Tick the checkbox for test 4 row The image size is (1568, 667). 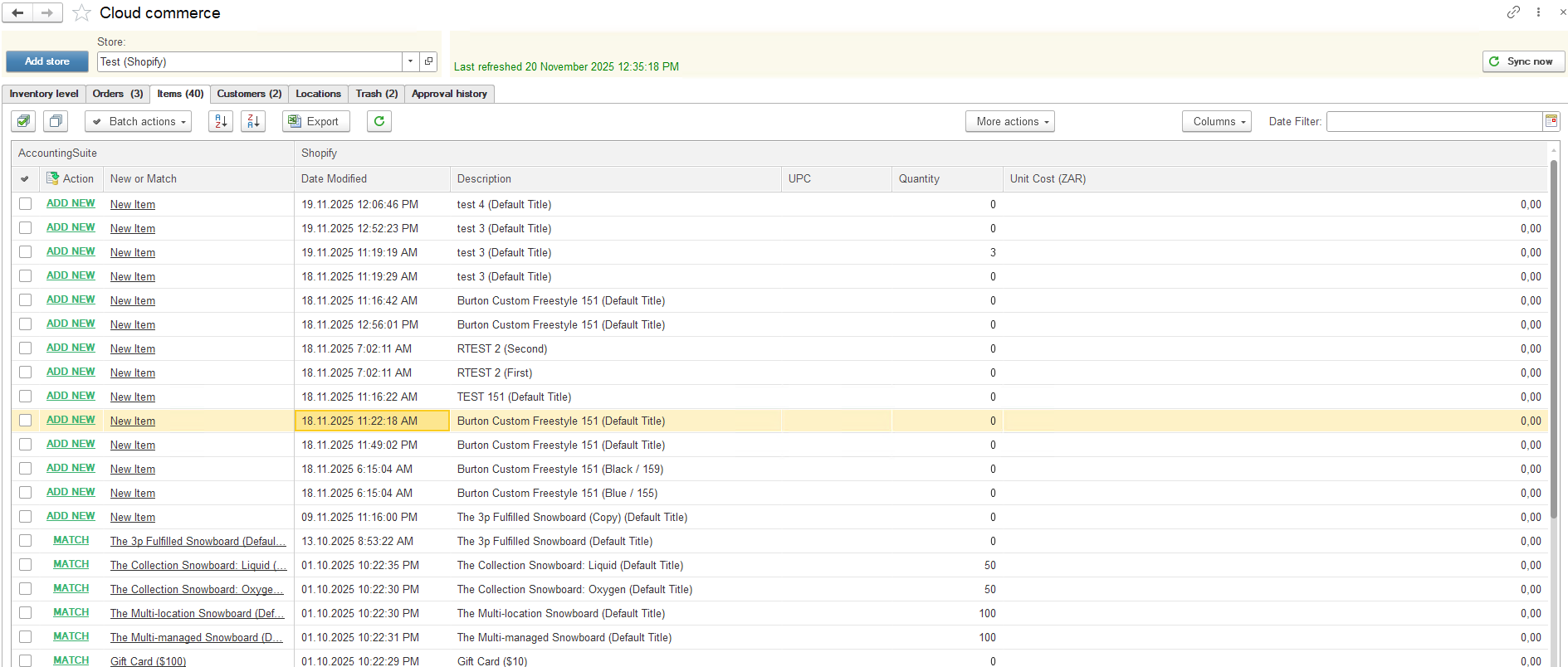click(x=26, y=204)
